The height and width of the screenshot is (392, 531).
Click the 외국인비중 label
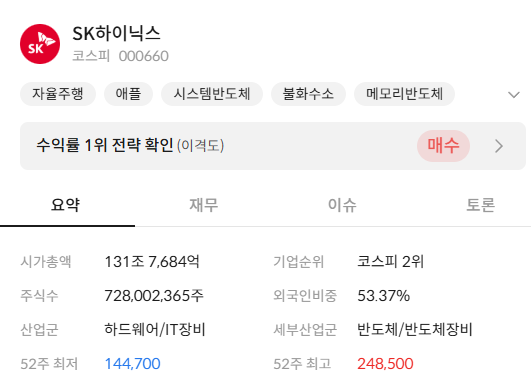click(305, 296)
